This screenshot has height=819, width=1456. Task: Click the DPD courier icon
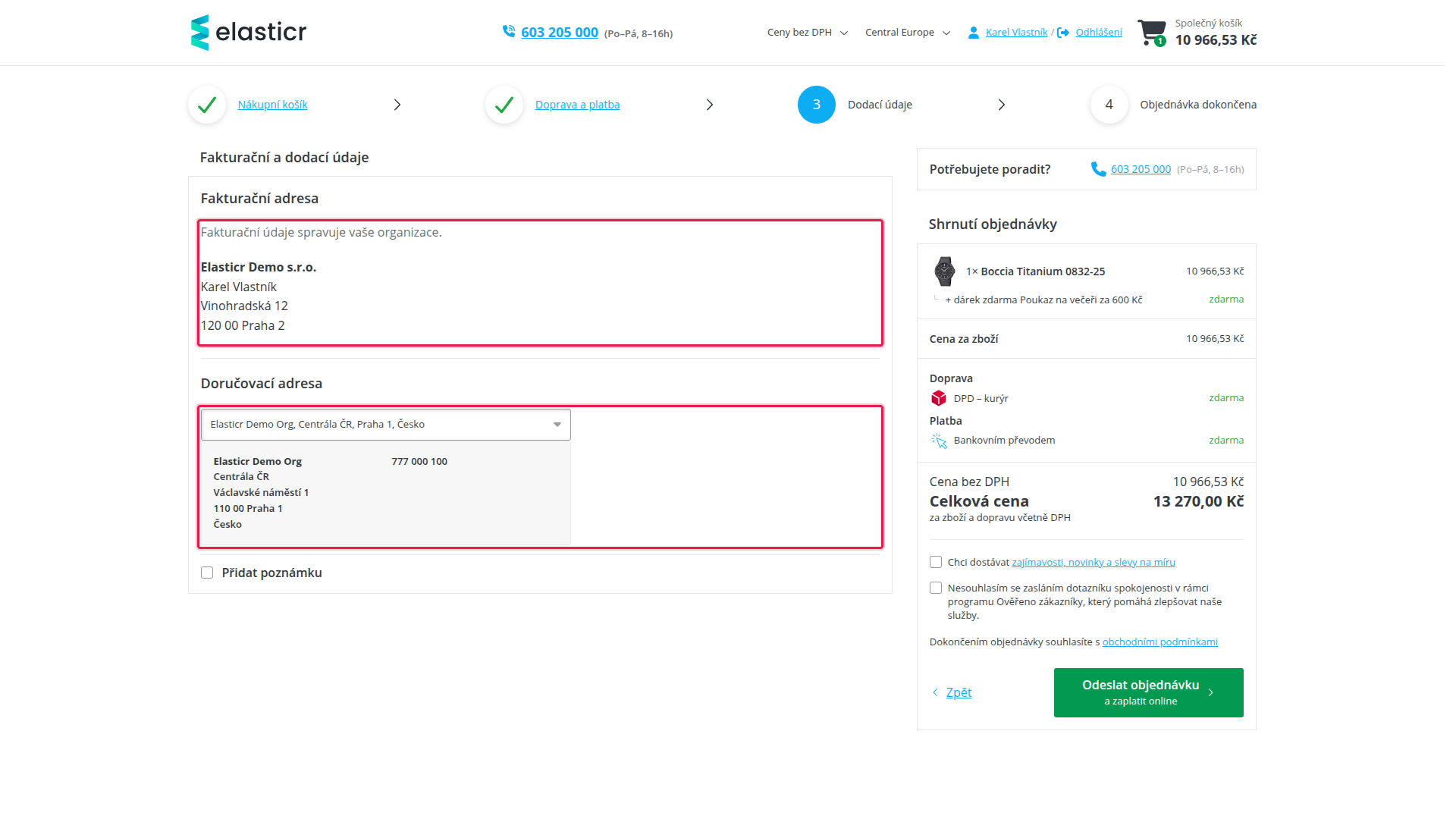pyautogui.click(x=939, y=398)
